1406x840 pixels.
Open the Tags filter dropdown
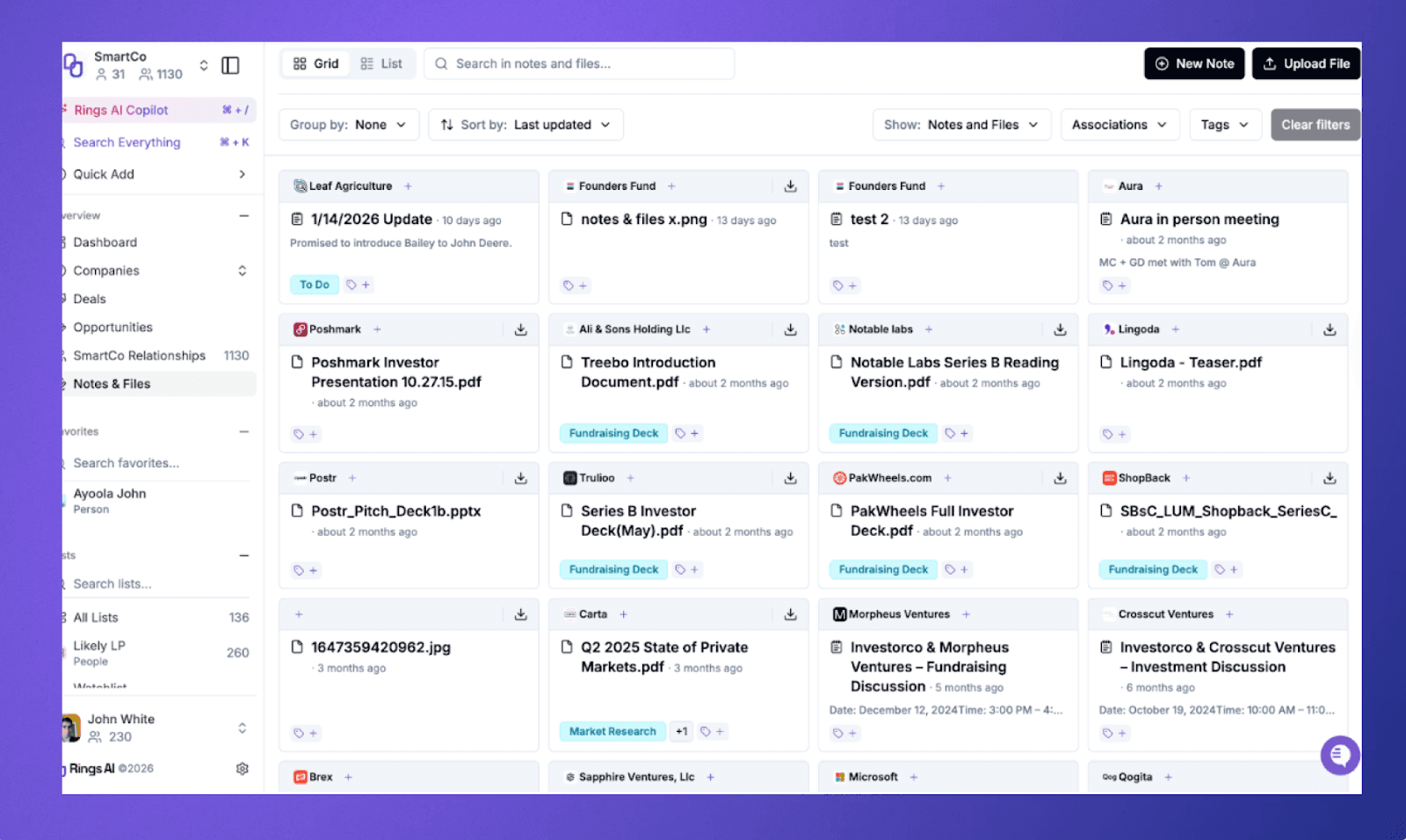point(1225,125)
